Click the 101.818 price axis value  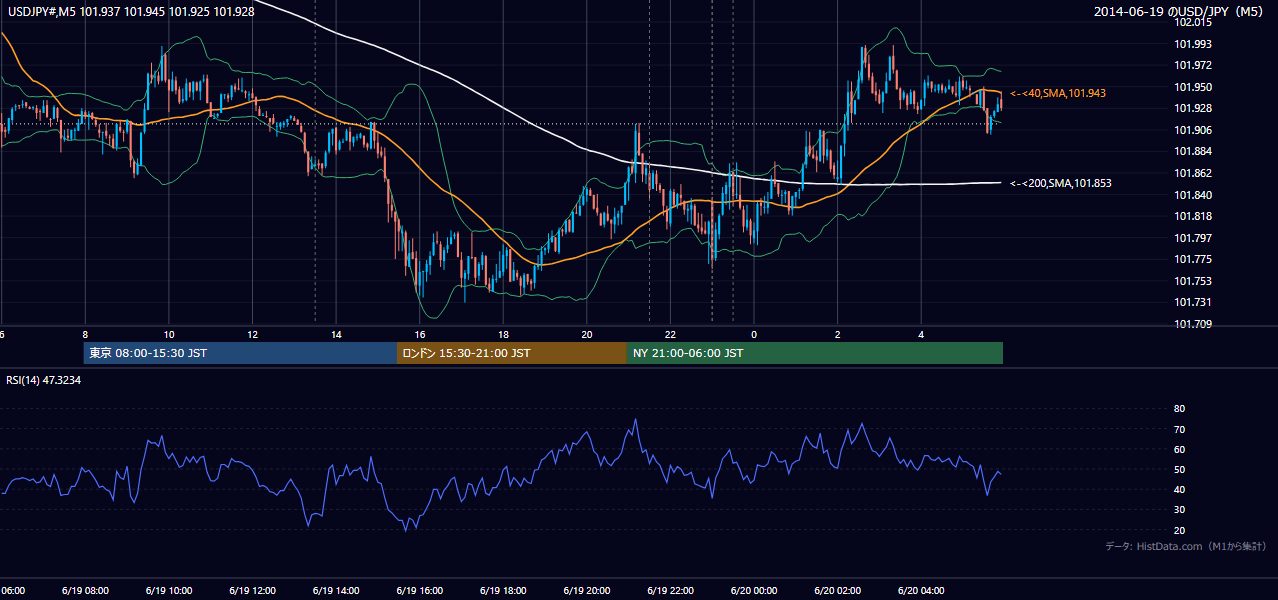1192,216
